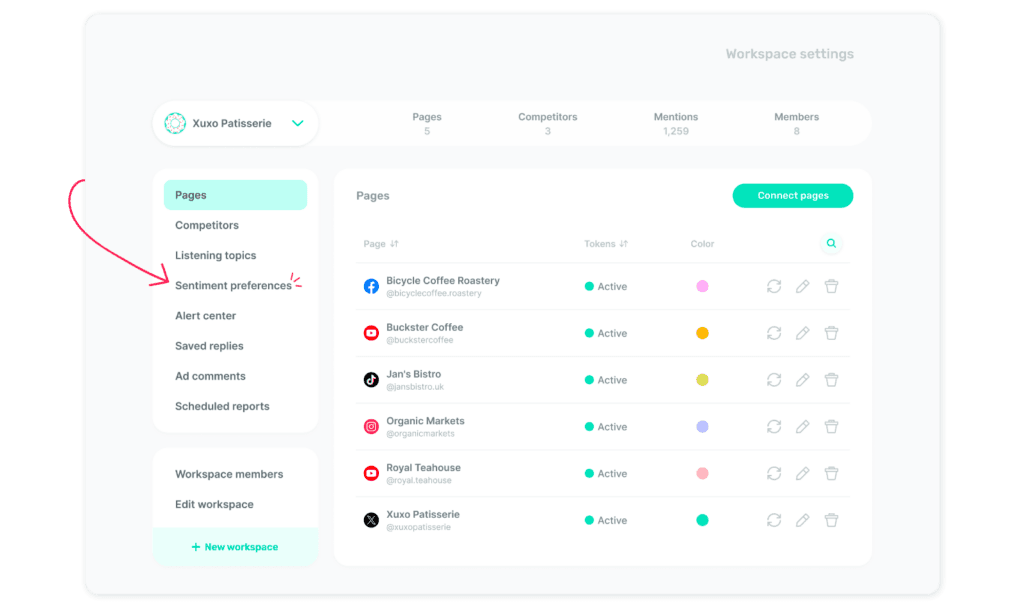Click the YouTube icon for Royal Teahouse
Image resolution: width=1024 pixels, height=608 pixels.
click(x=371, y=473)
